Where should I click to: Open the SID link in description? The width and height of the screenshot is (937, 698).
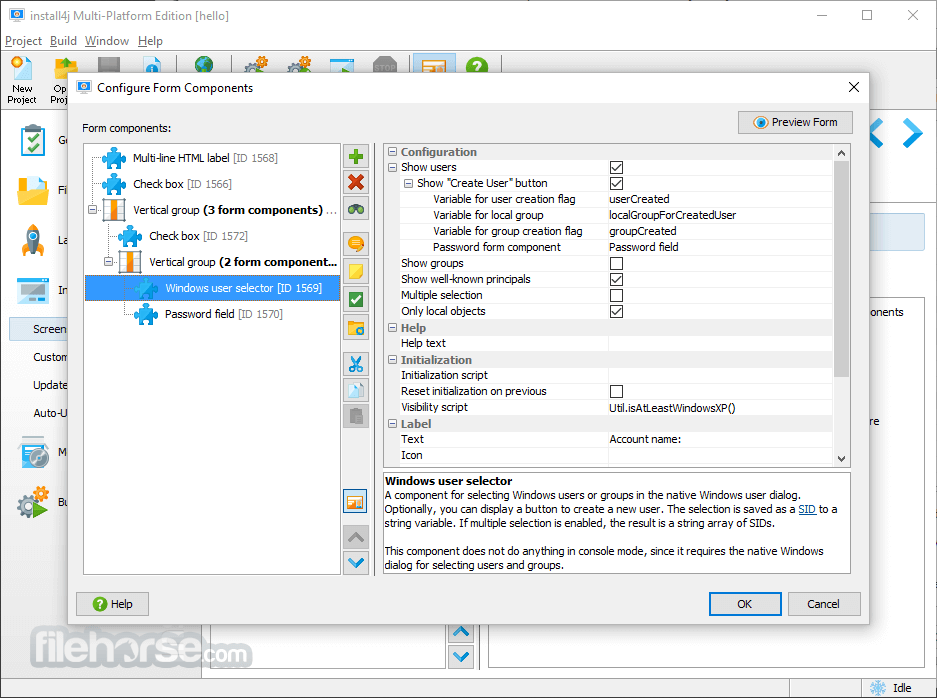(x=807, y=509)
